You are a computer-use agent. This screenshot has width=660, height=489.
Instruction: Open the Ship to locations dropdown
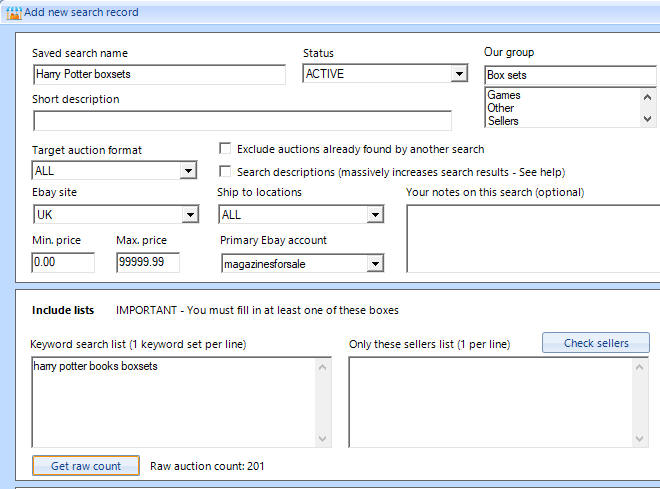click(375, 215)
